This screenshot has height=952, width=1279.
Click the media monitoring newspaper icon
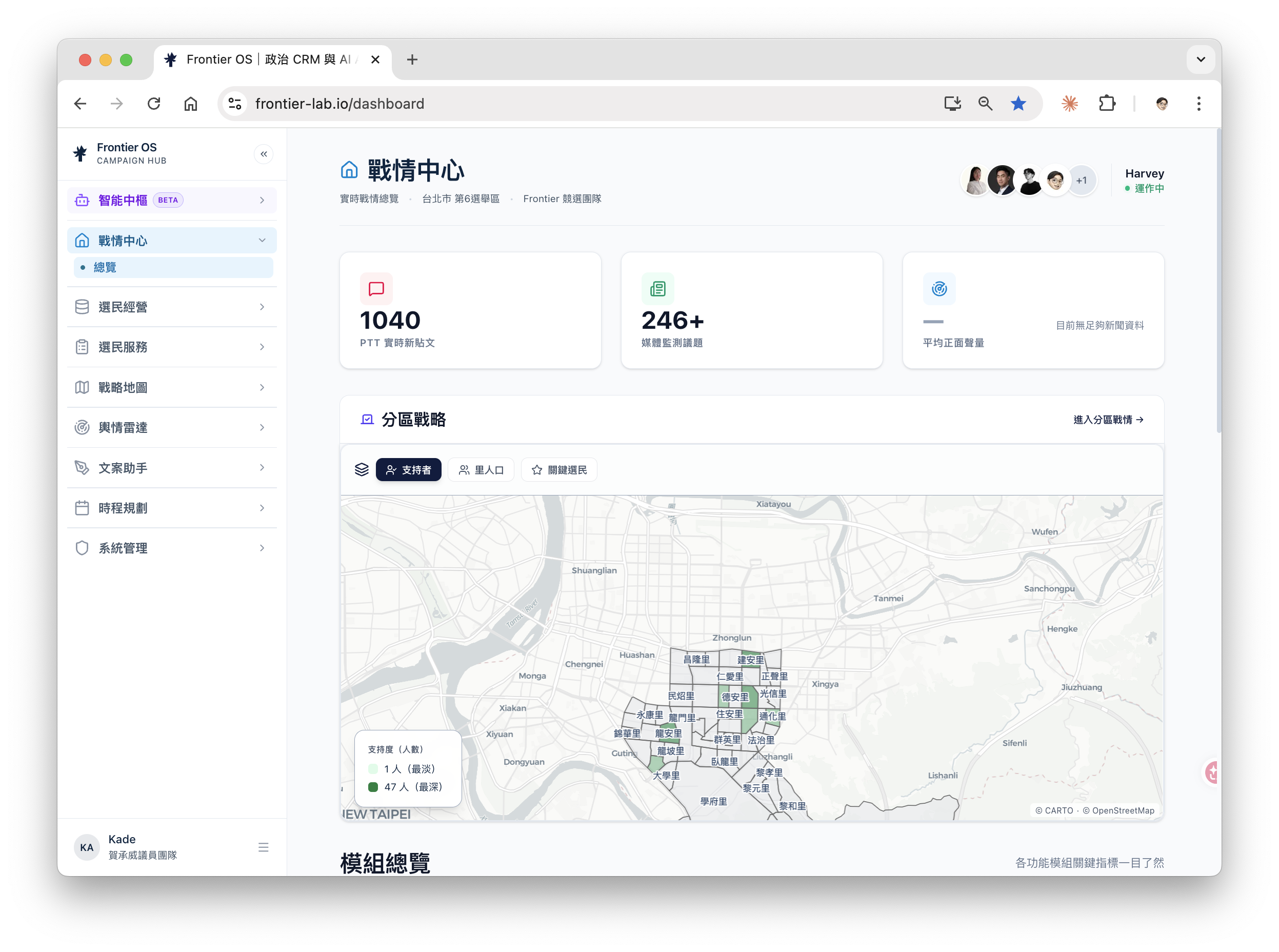click(x=657, y=289)
